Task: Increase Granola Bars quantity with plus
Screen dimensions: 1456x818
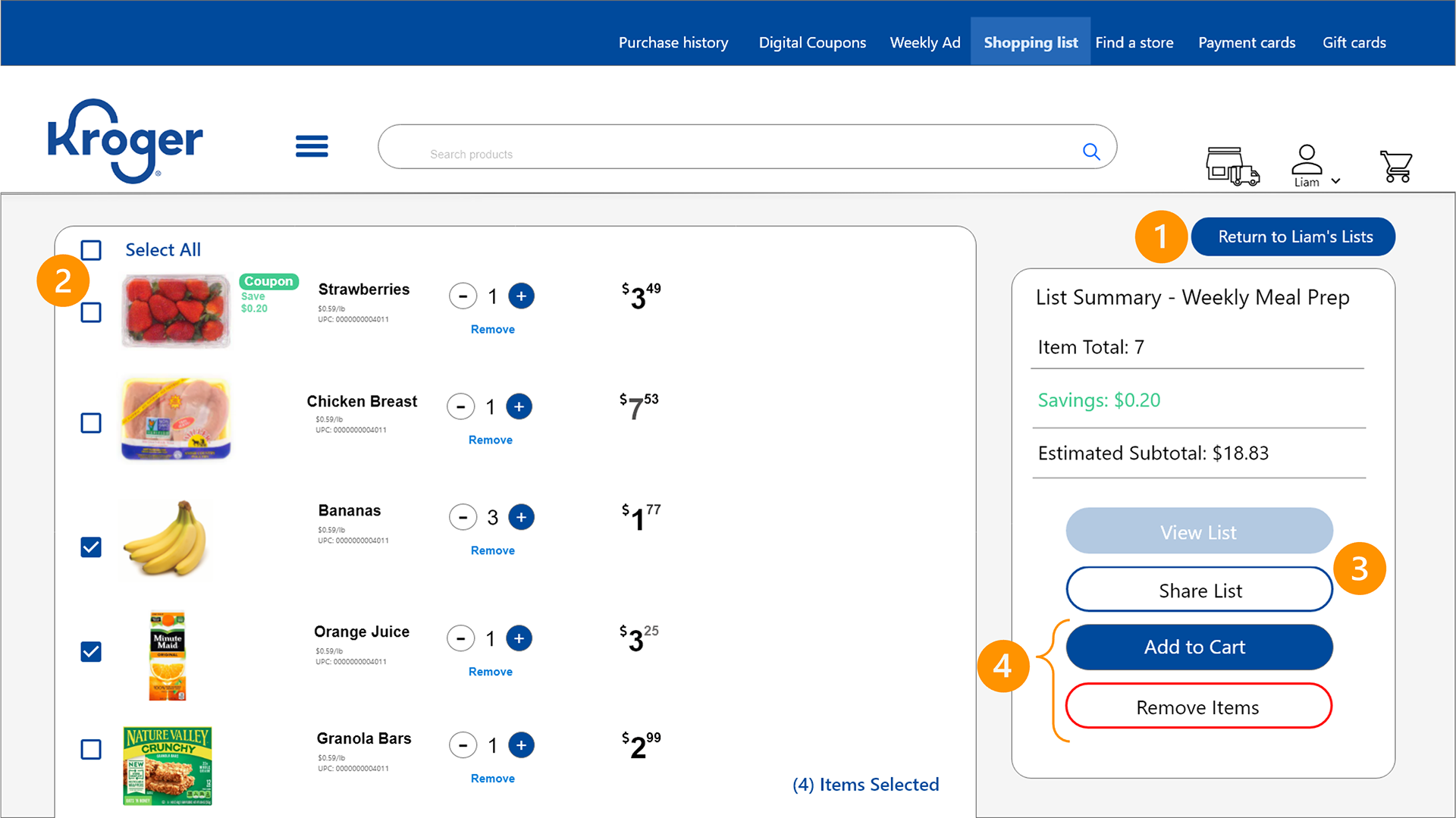Action: pos(521,745)
